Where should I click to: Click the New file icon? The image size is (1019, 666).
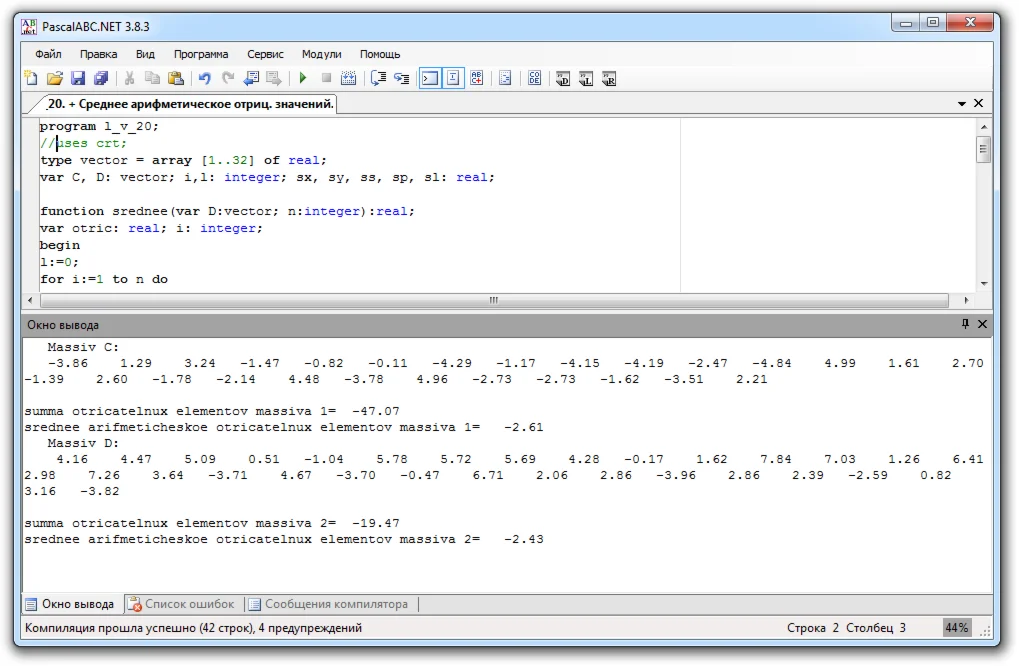coord(31,78)
